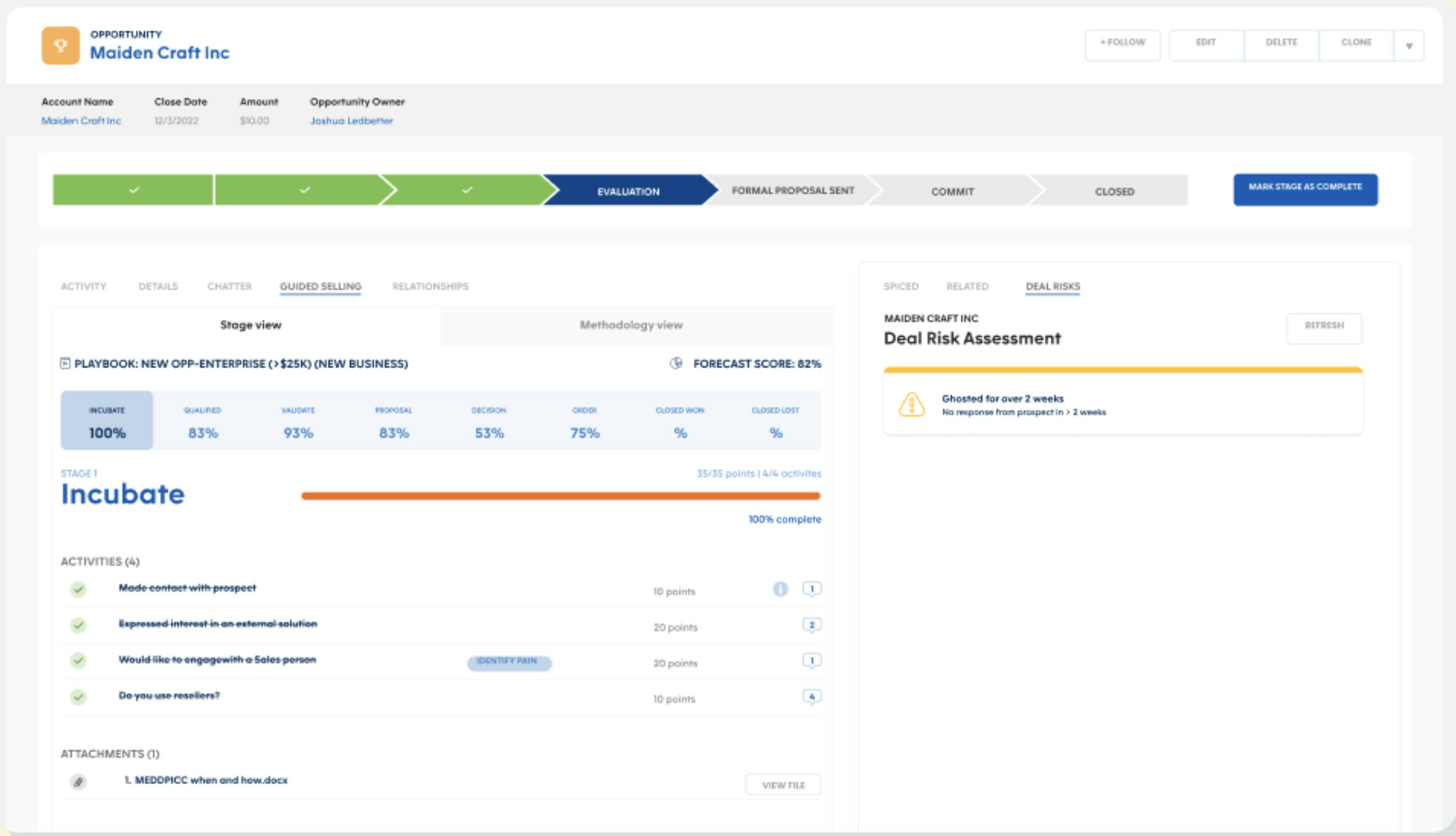Click the forecast score chart icon
Image resolution: width=1456 pixels, height=836 pixels.
point(676,364)
